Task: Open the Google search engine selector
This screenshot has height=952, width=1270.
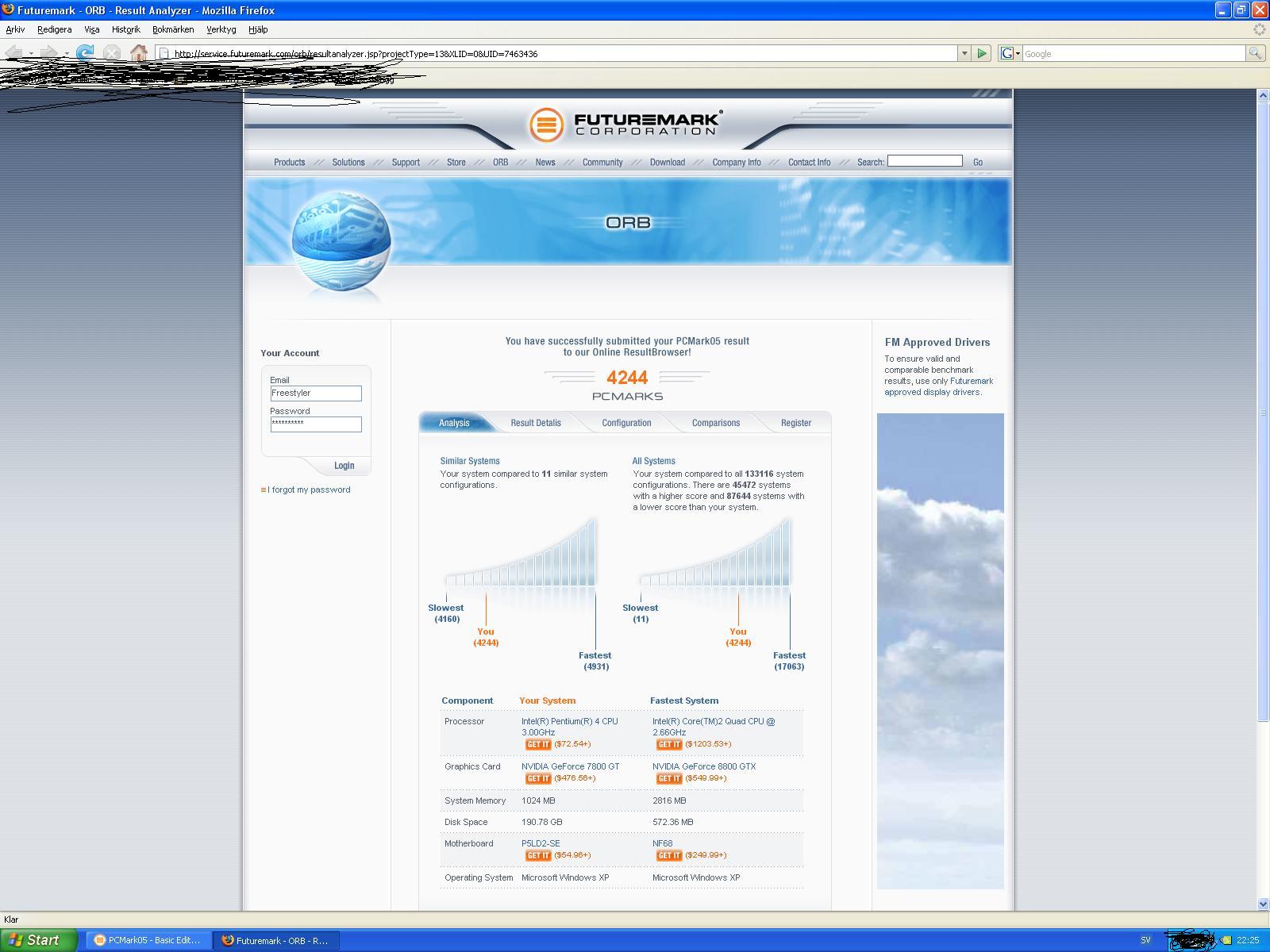Action: coord(1010,53)
